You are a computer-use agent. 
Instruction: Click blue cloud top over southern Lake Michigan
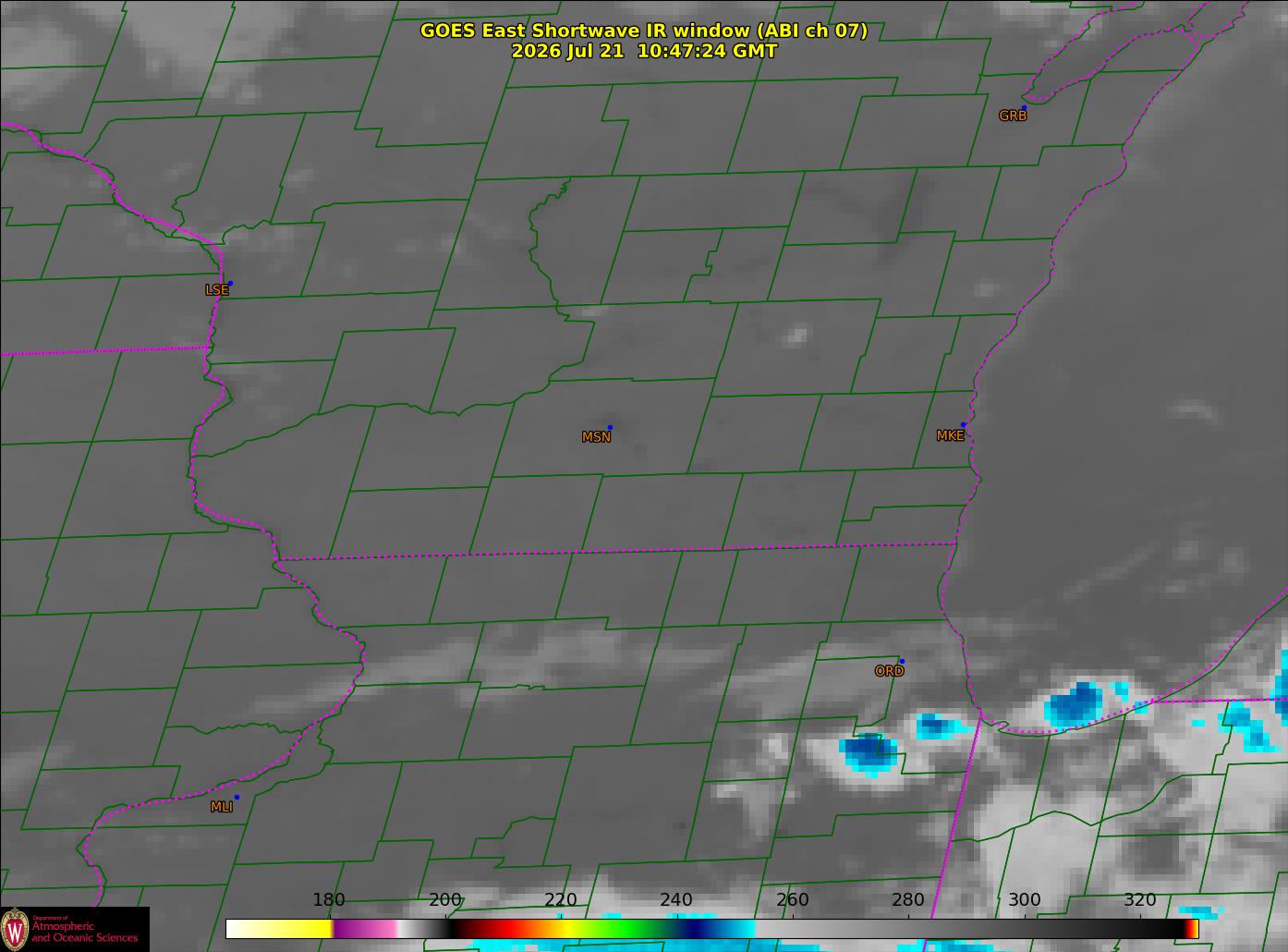[1073, 703]
